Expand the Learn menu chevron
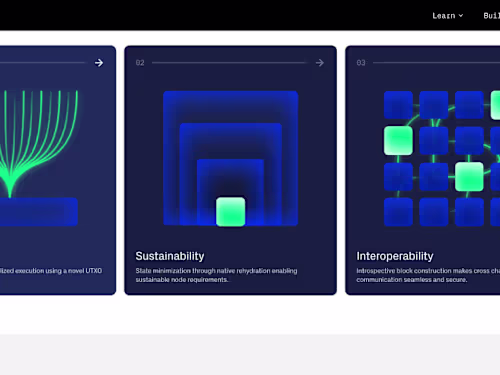Image resolution: width=500 pixels, height=375 pixels. pyautogui.click(x=461, y=16)
